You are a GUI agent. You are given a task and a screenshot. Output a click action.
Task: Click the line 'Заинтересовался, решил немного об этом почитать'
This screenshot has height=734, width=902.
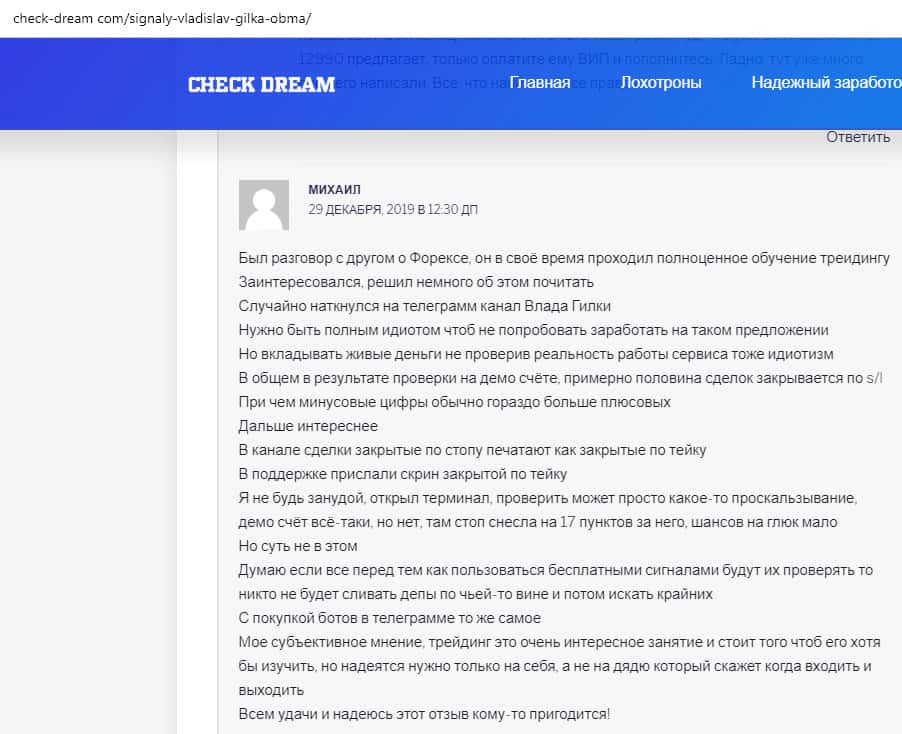click(416, 282)
